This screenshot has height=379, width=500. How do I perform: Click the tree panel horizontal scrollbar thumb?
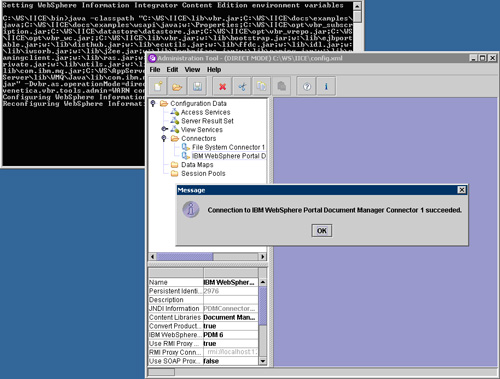185,257
